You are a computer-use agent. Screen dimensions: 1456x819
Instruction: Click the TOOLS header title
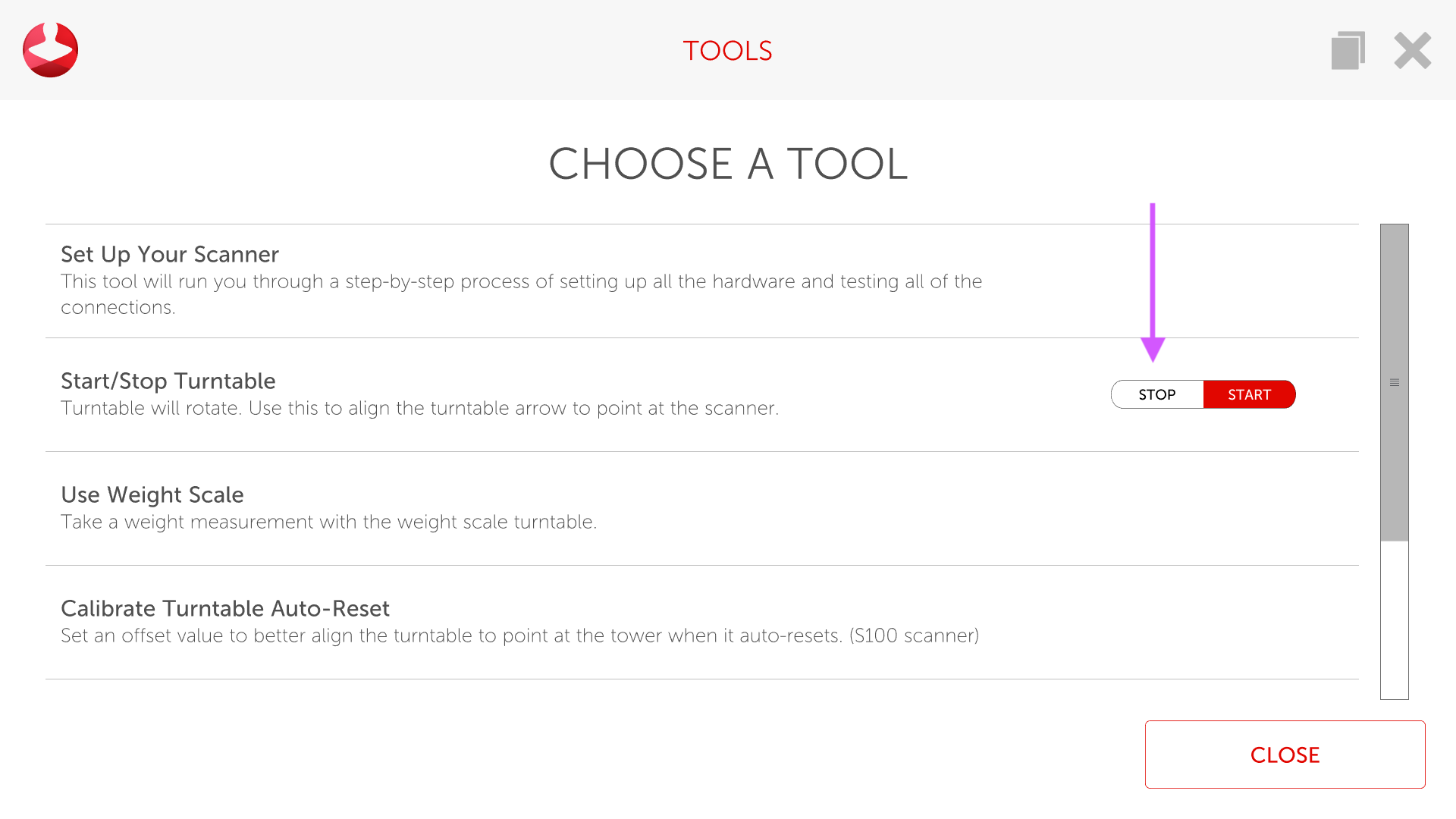coord(727,51)
